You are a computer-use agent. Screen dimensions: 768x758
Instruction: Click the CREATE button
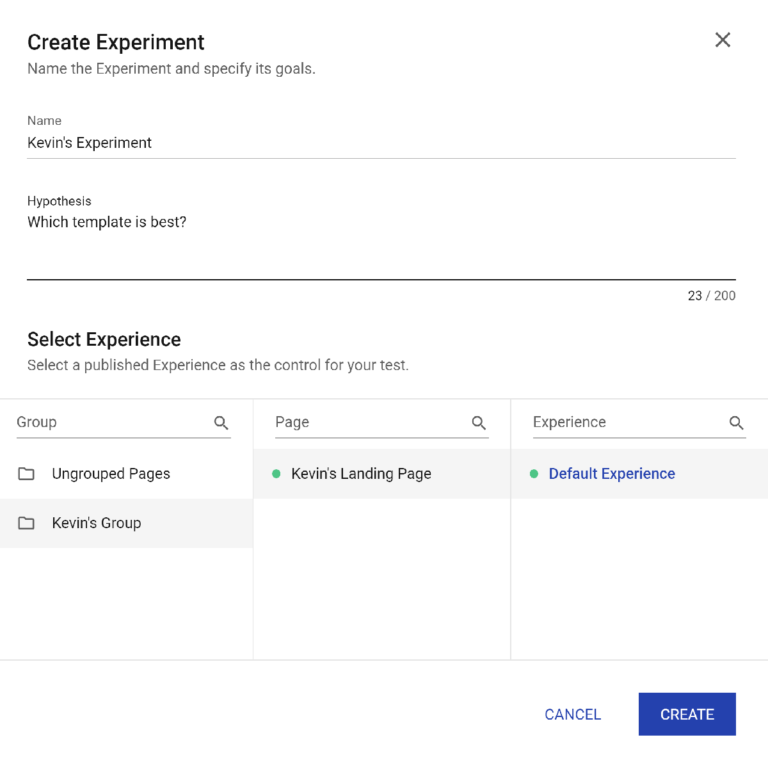click(687, 714)
